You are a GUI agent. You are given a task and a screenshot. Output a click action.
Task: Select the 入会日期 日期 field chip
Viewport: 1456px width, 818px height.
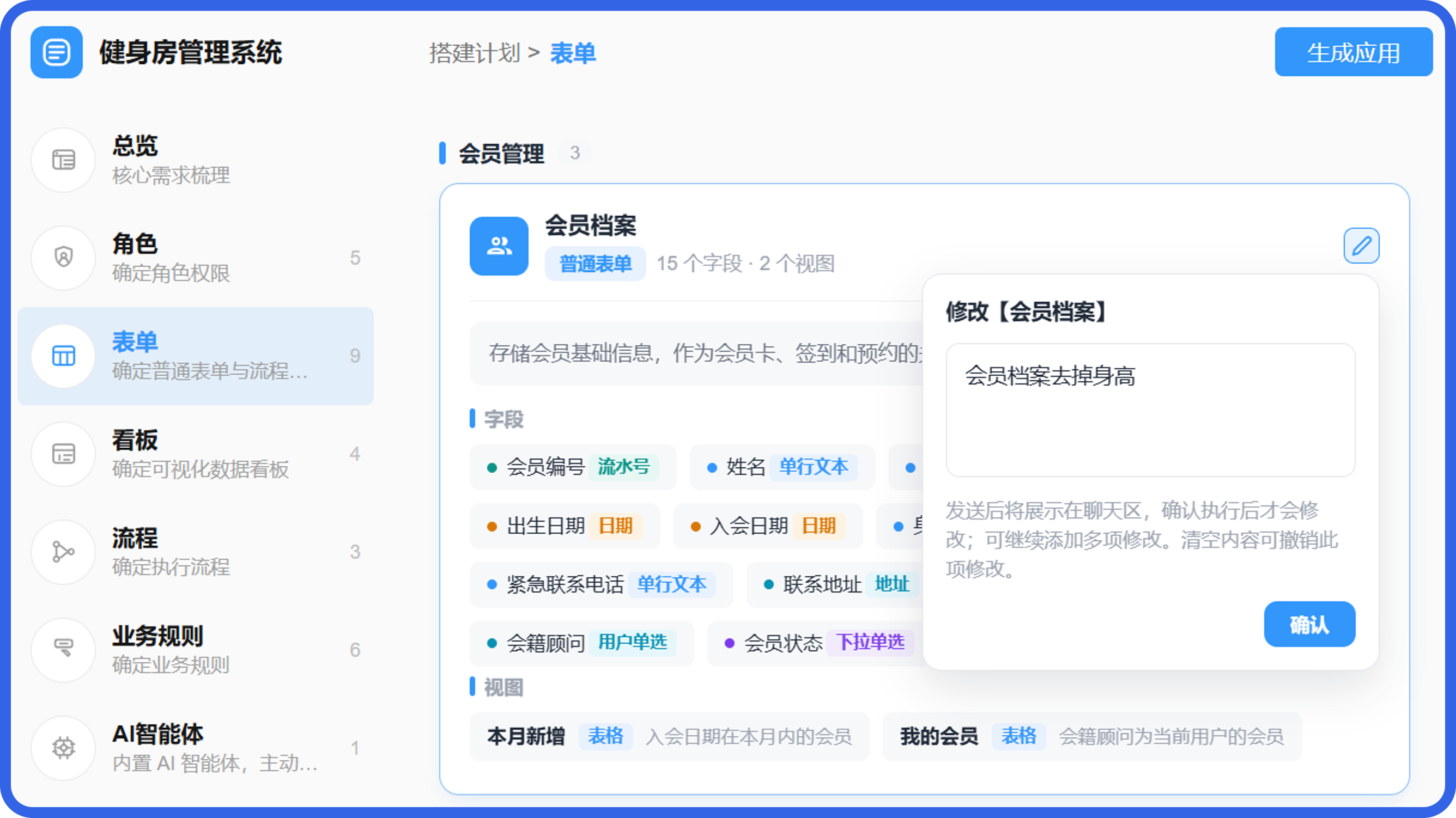point(768,526)
